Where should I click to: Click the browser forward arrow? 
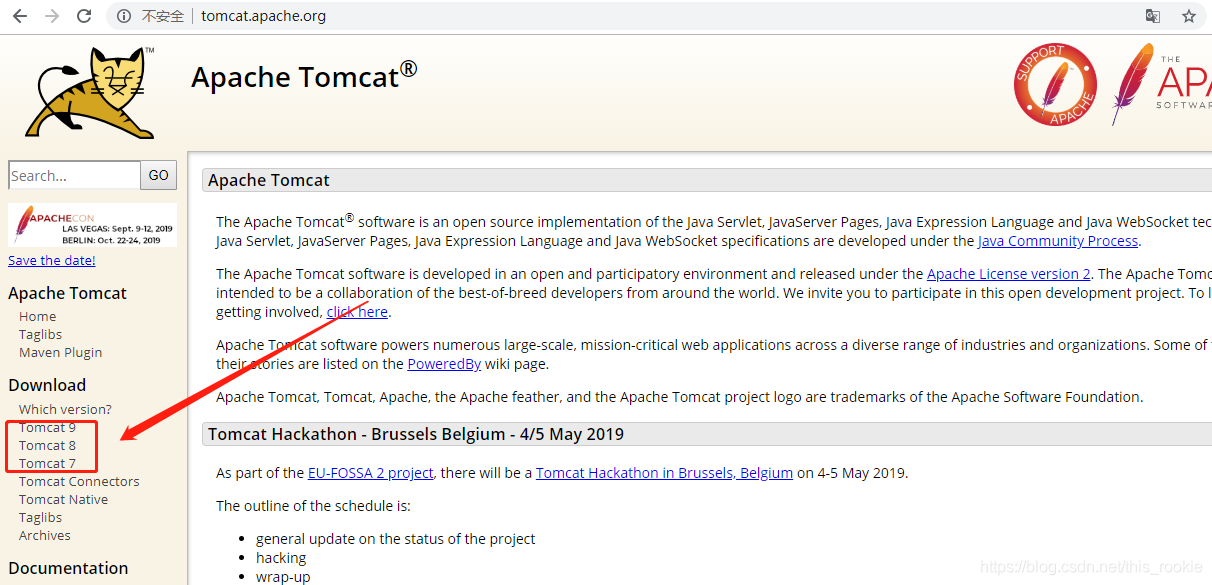pos(52,16)
